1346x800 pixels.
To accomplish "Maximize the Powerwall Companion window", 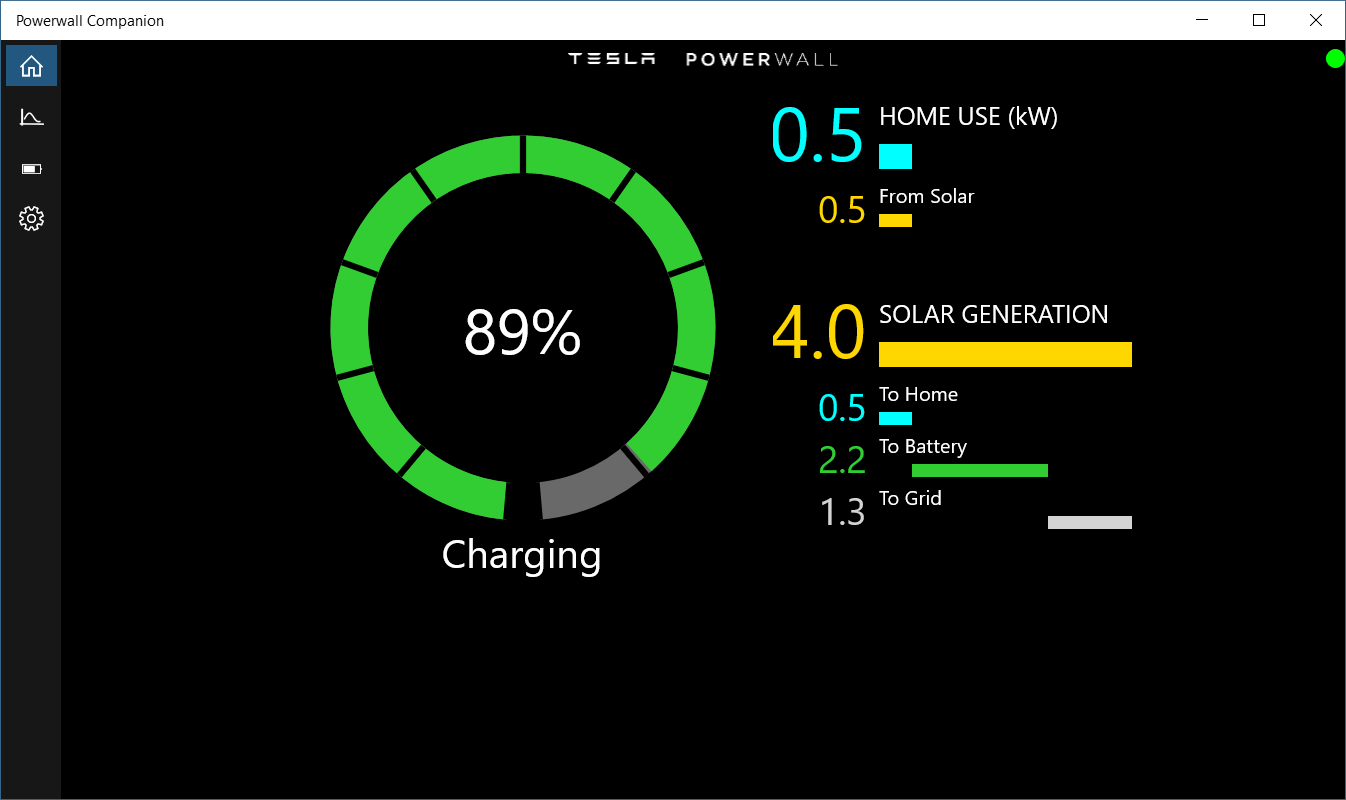I will [1259, 20].
